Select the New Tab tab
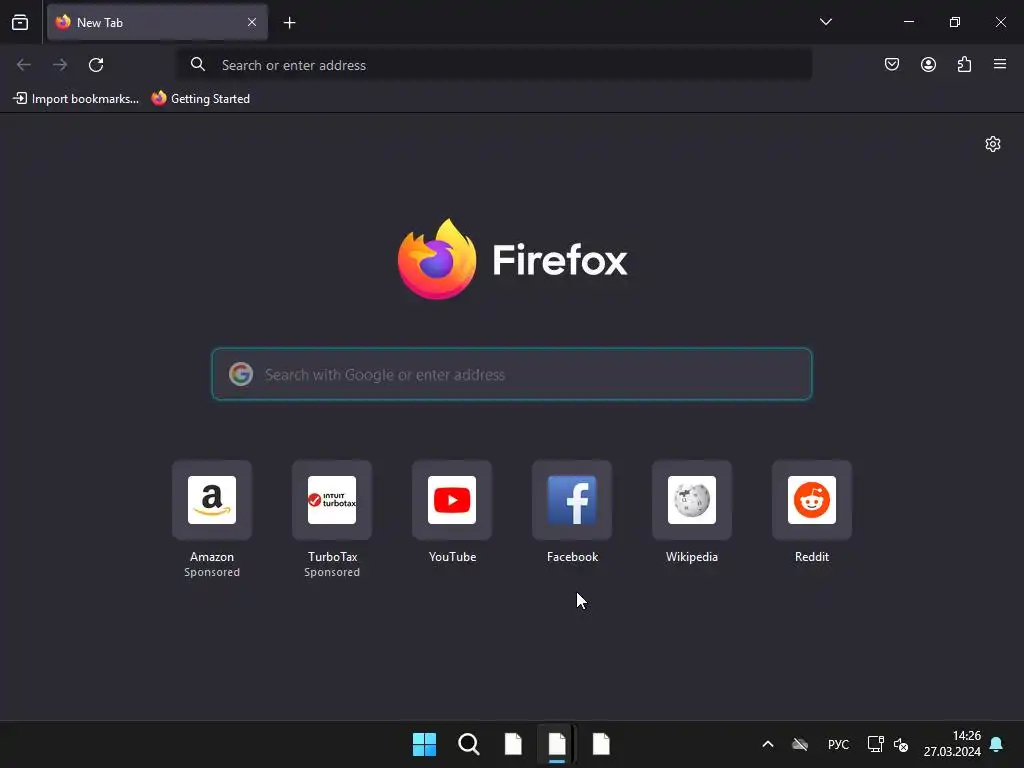 (157, 22)
